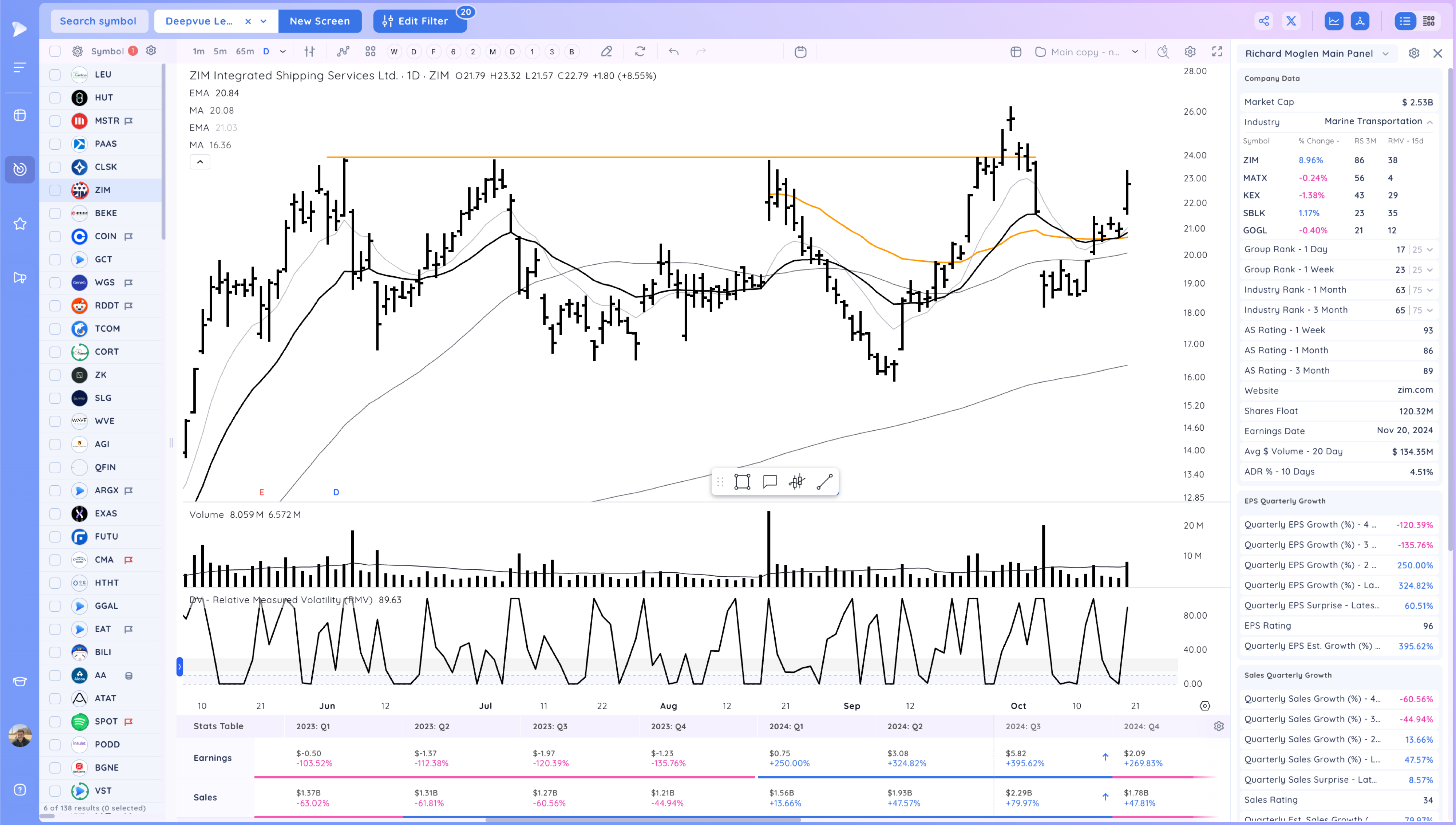Check the ZIM symbol checkbox
The image size is (1456, 825).
pyautogui.click(x=55, y=190)
